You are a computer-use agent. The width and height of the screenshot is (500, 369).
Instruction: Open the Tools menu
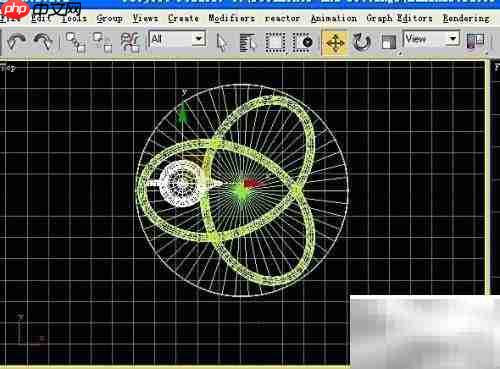click(74, 18)
